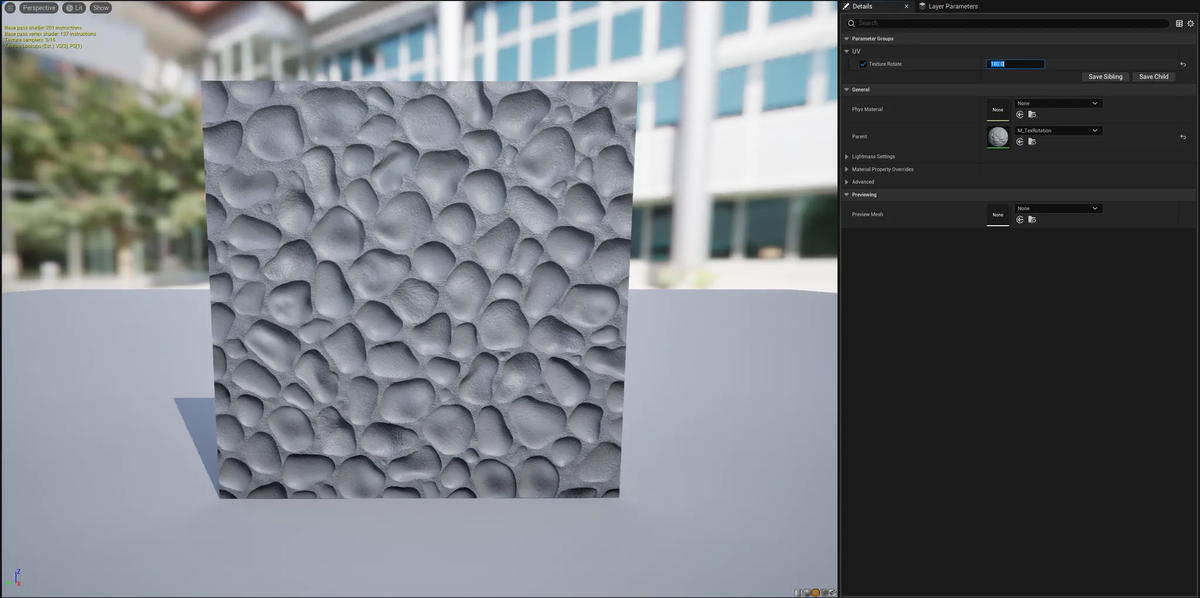
Task: Open Details panel settings gear
Action: [1191, 23]
